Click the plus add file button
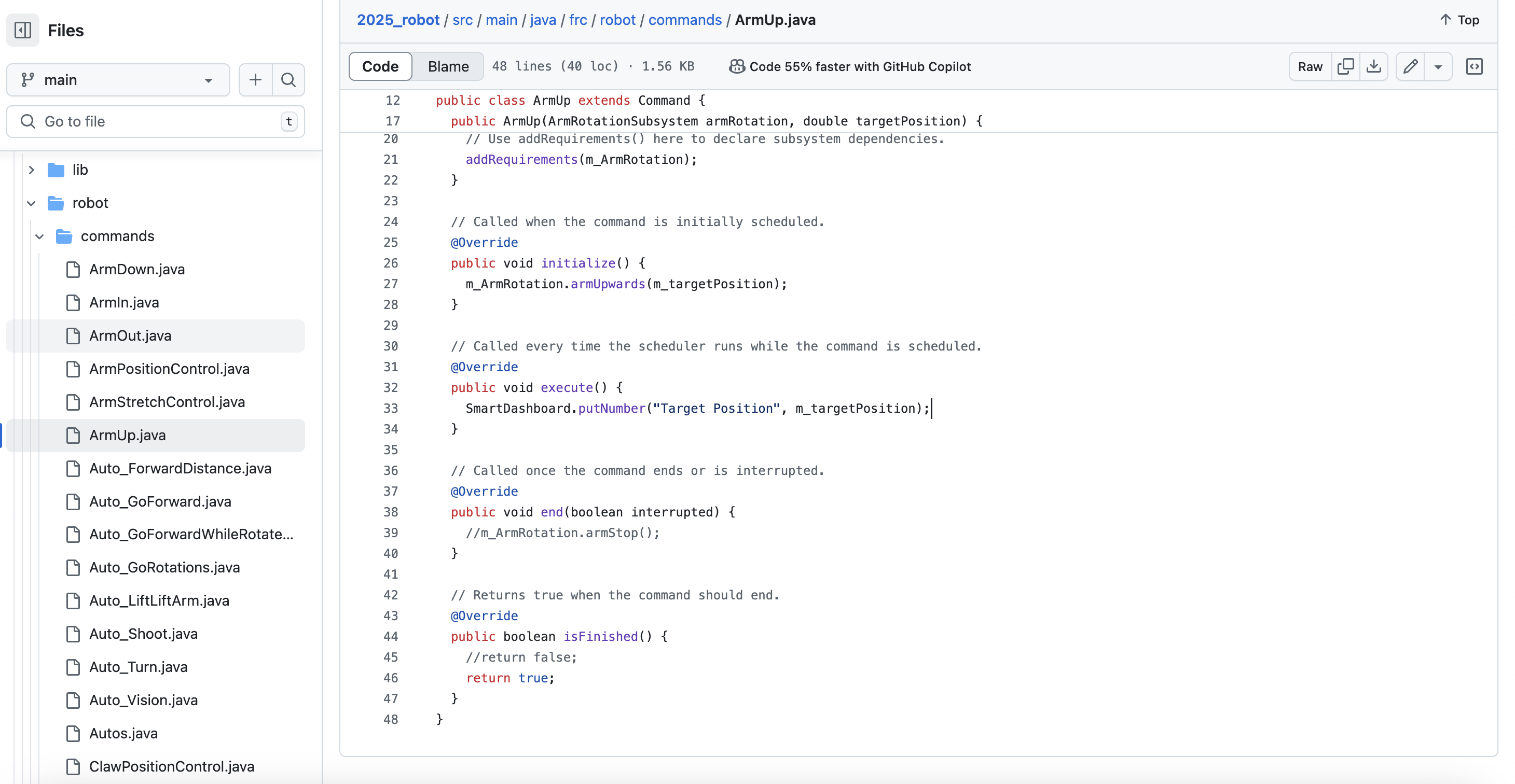 [255, 80]
